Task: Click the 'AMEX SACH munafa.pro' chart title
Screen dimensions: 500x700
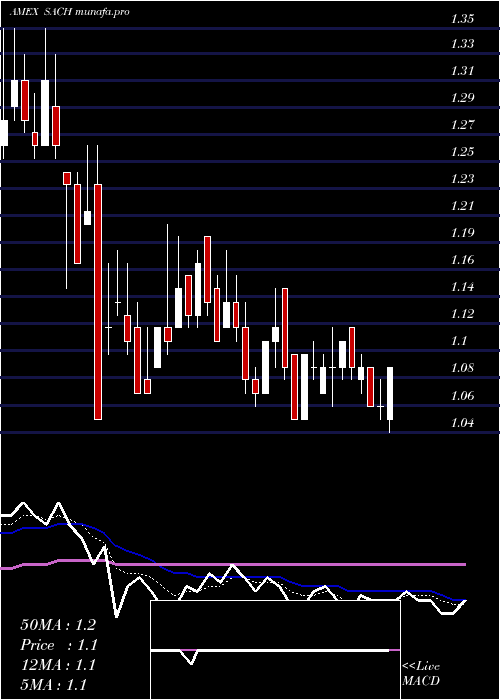Action: 70,12
